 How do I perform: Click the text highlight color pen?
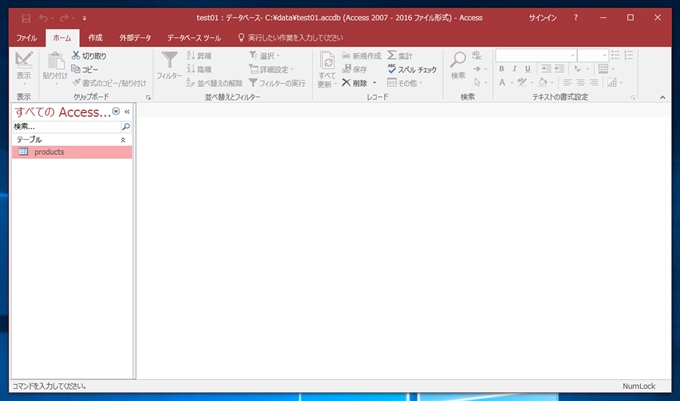[522, 82]
